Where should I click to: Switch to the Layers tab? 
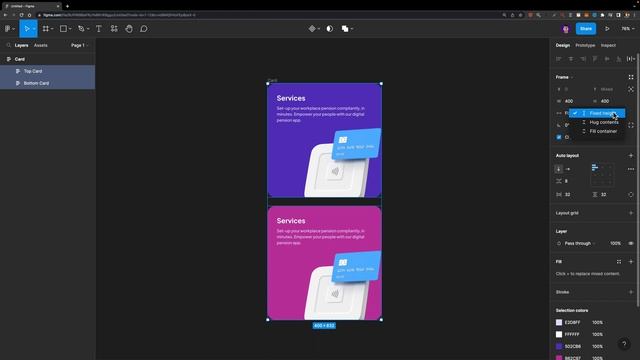coord(21,45)
